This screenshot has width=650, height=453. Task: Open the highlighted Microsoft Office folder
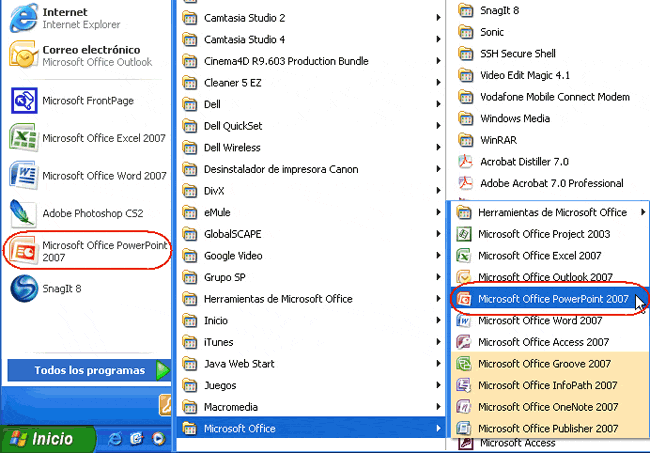(239, 429)
